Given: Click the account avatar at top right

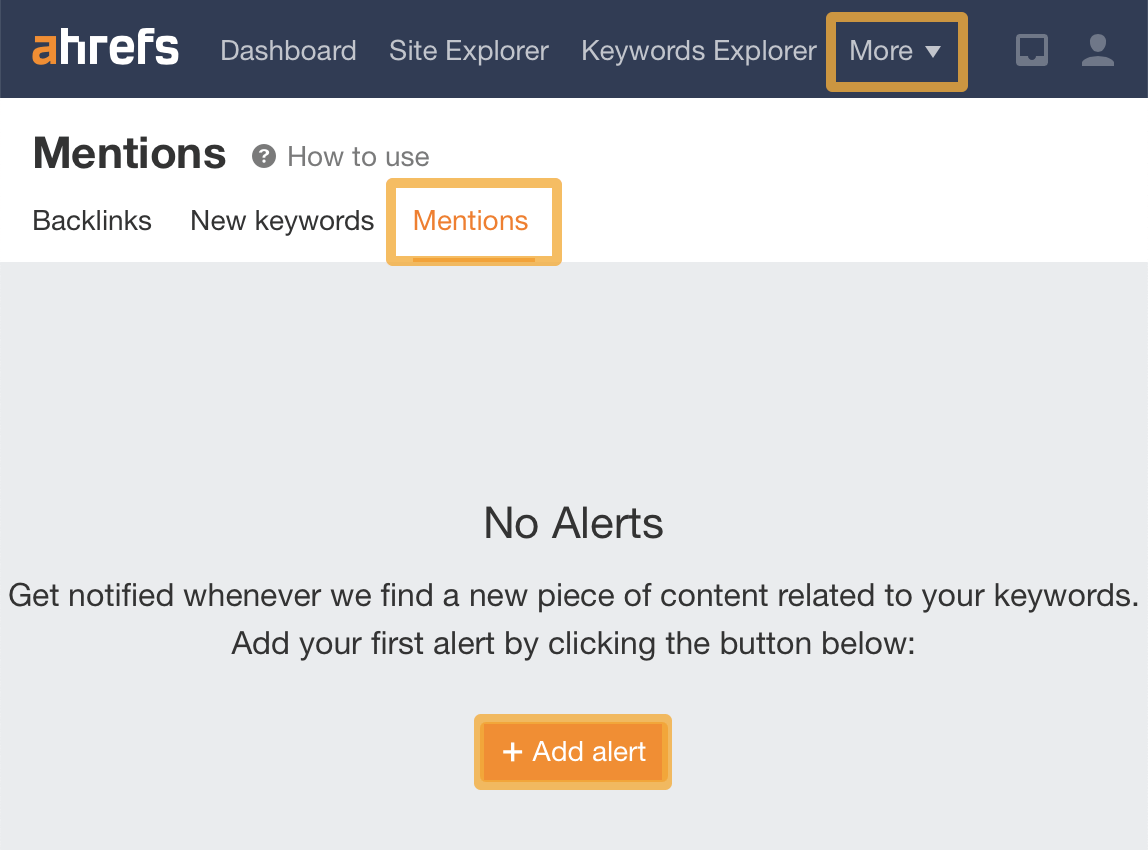Looking at the screenshot, I should point(1097,49).
